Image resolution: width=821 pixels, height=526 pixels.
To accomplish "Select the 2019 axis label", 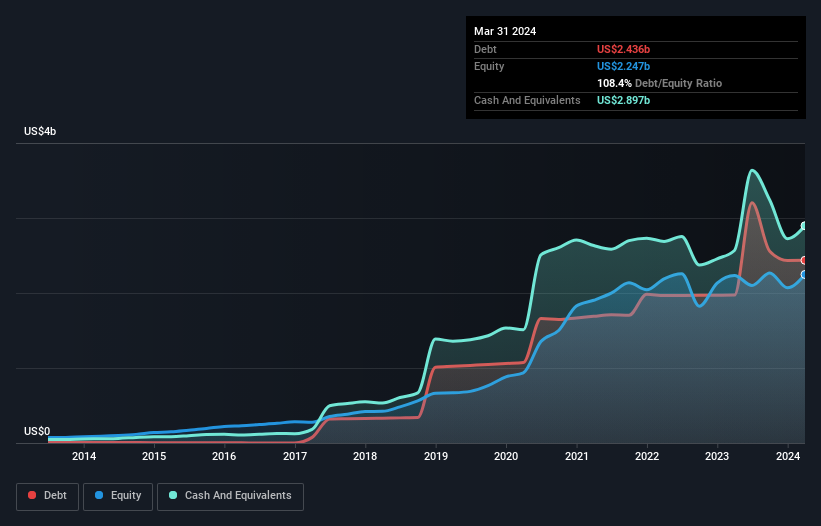I will click(x=436, y=456).
